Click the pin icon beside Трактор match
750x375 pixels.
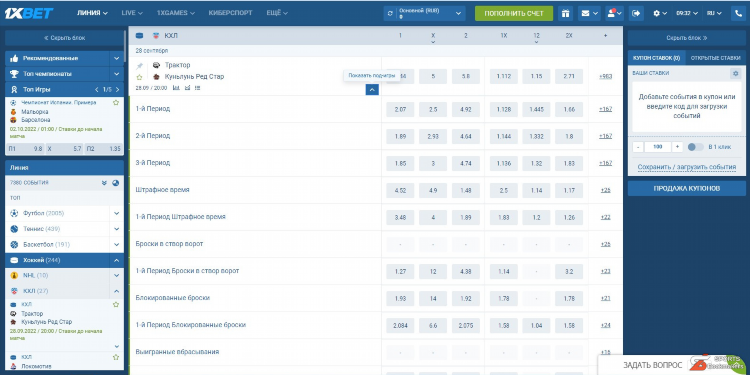[139, 66]
